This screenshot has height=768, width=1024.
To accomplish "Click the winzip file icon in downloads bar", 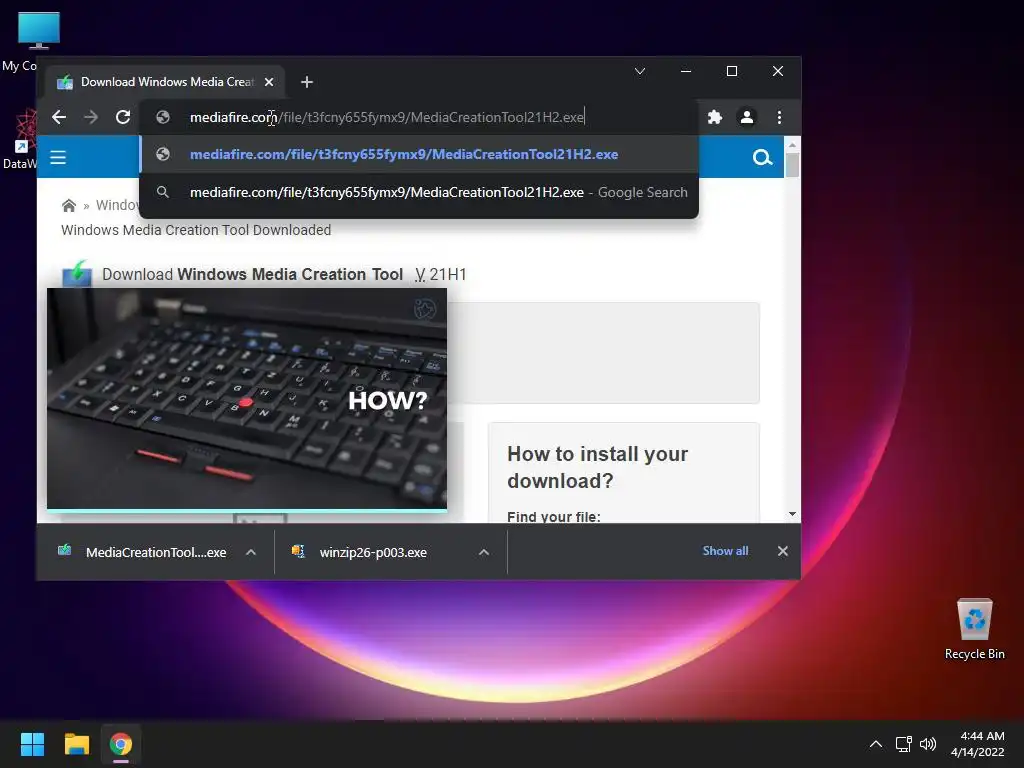I will tap(298, 551).
